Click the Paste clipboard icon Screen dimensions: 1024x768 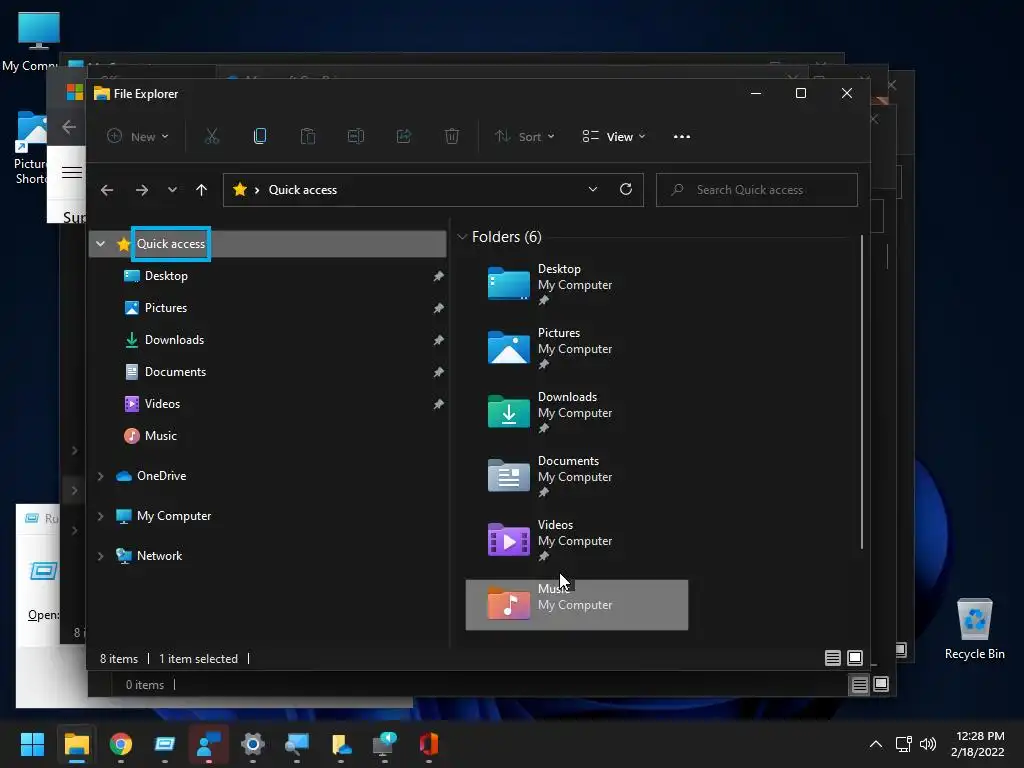tap(308, 136)
